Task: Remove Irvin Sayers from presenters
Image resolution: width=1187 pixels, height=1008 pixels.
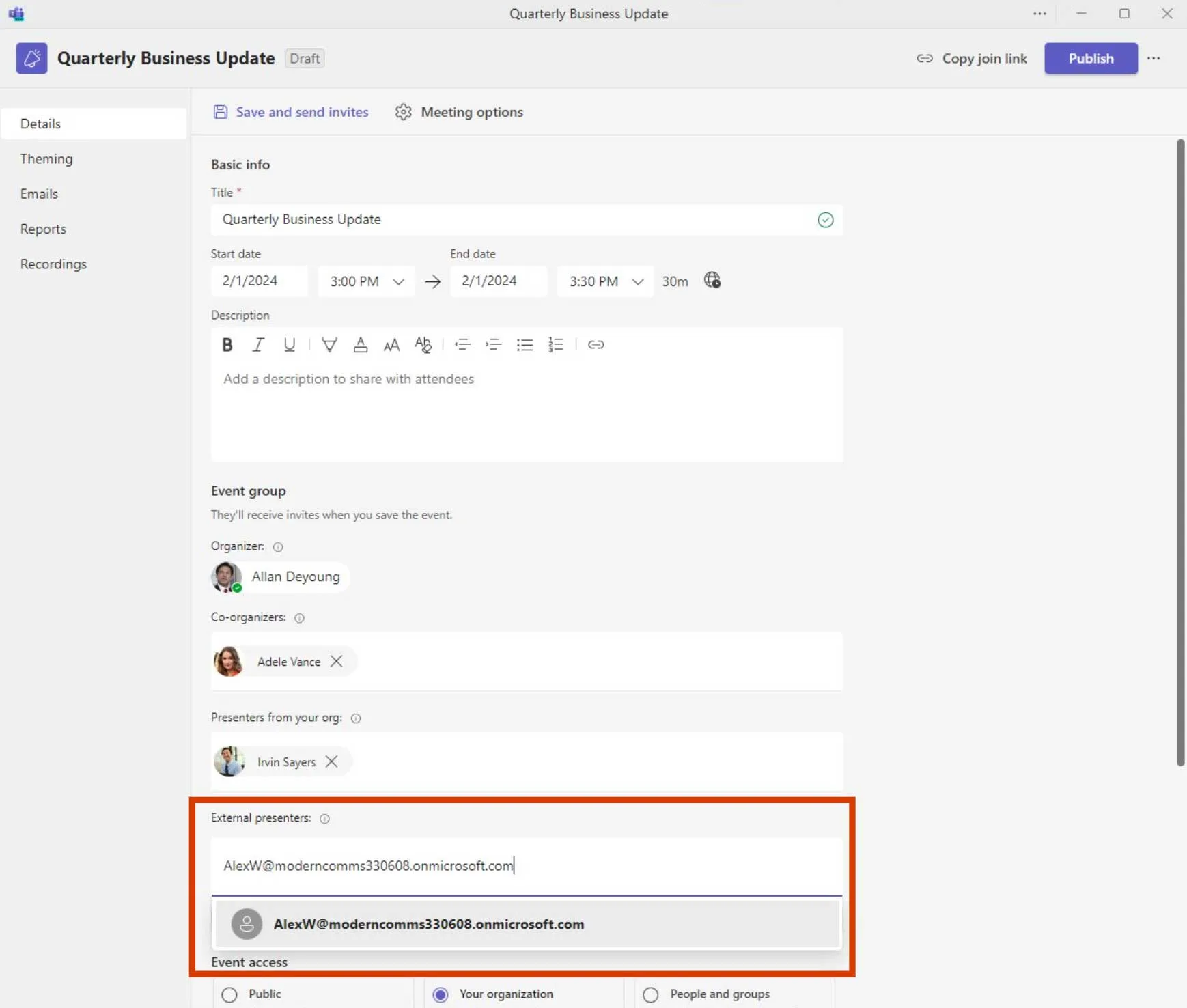Action: [331, 761]
